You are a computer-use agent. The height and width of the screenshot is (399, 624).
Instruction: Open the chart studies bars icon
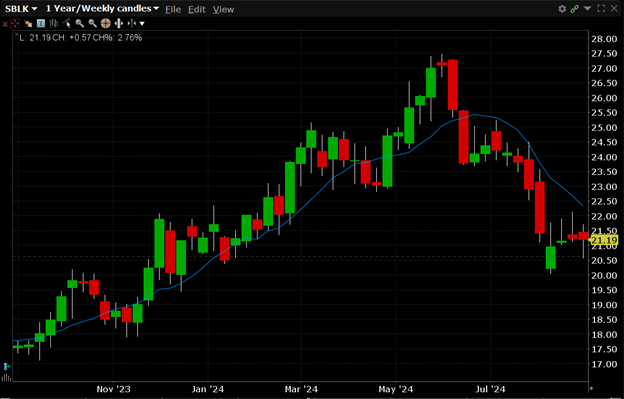click(x=53, y=23)
